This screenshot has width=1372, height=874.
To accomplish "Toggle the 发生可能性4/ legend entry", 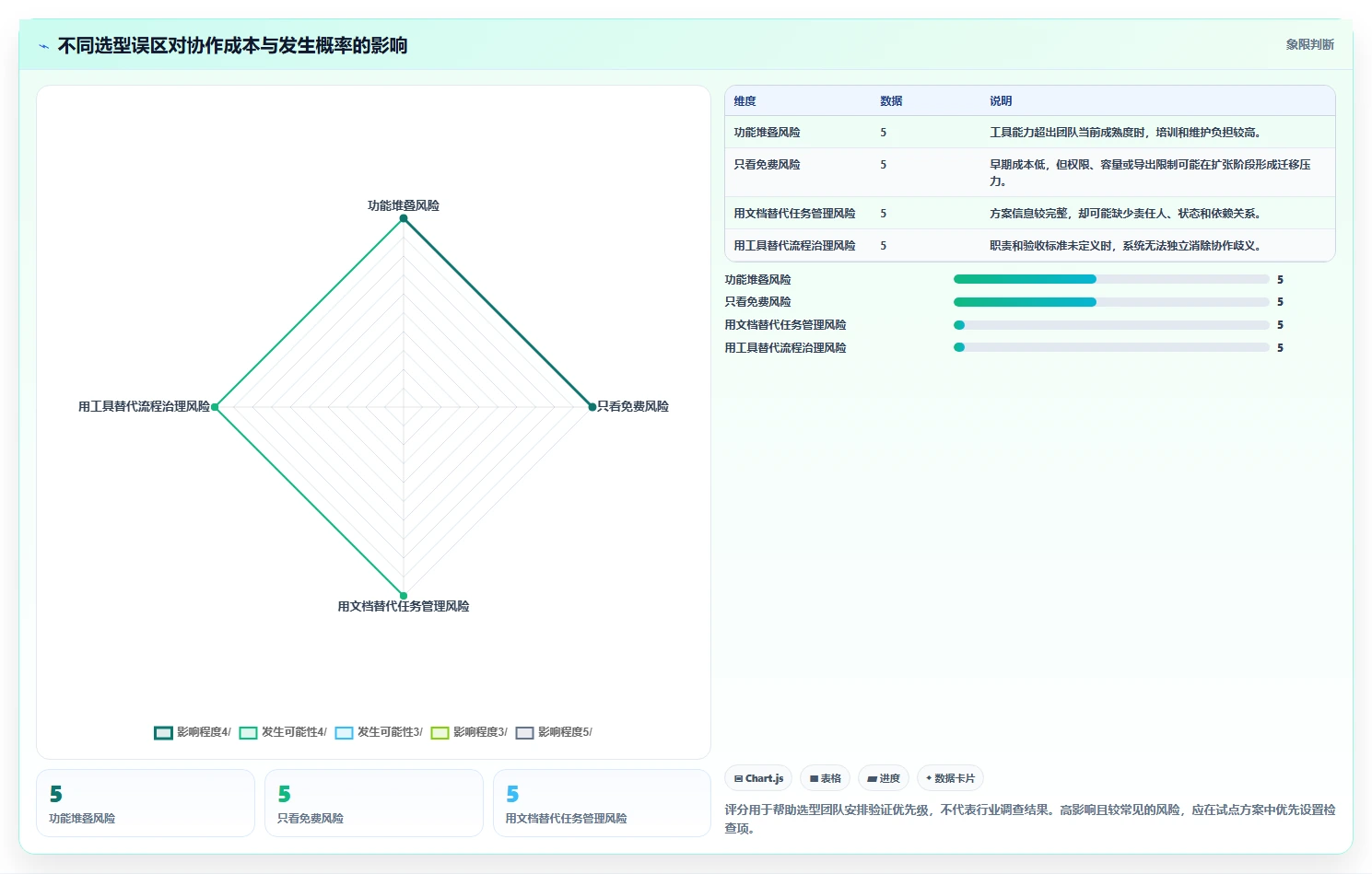I will coord(283,733).
